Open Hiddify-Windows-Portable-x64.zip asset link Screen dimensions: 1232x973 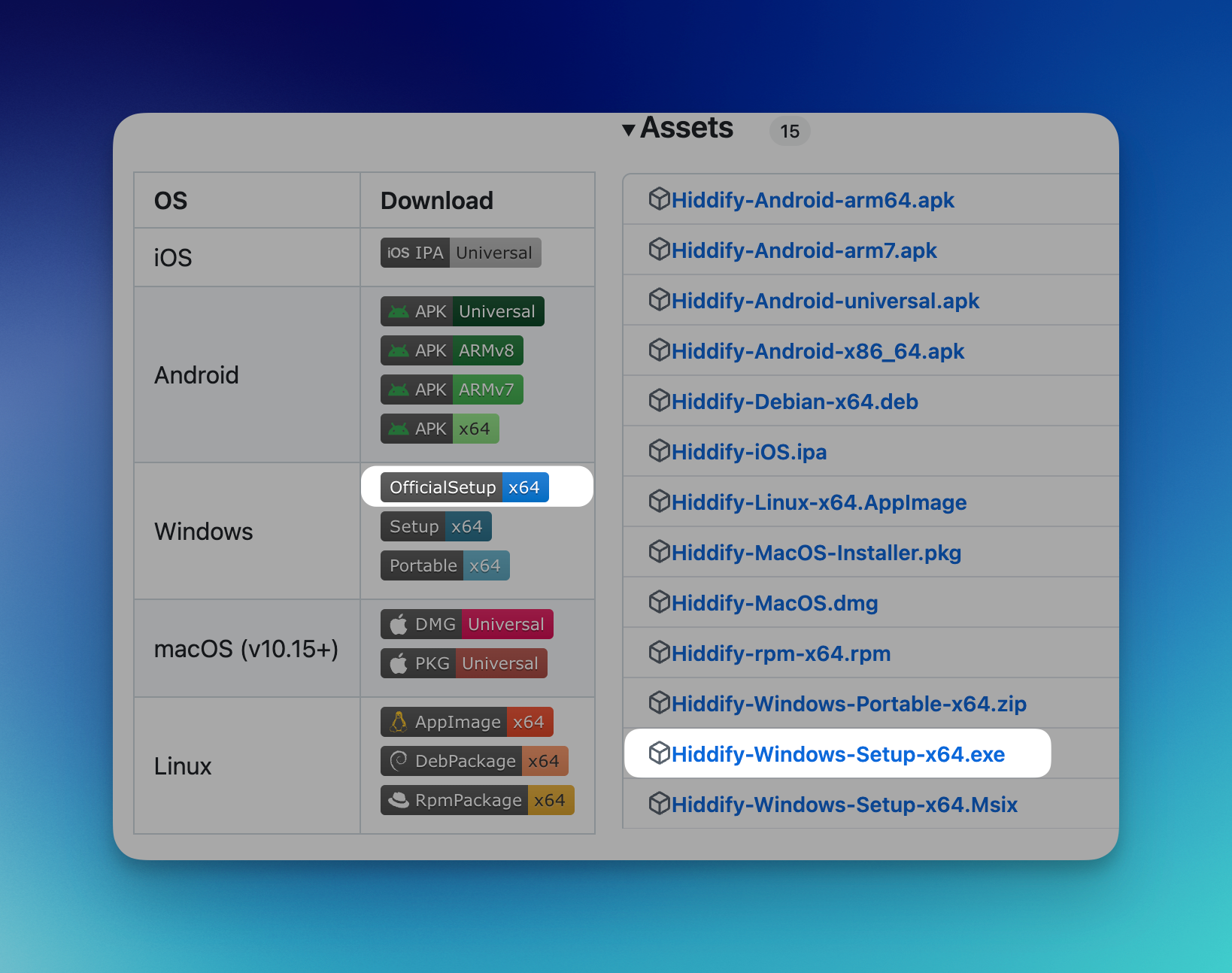848,704
